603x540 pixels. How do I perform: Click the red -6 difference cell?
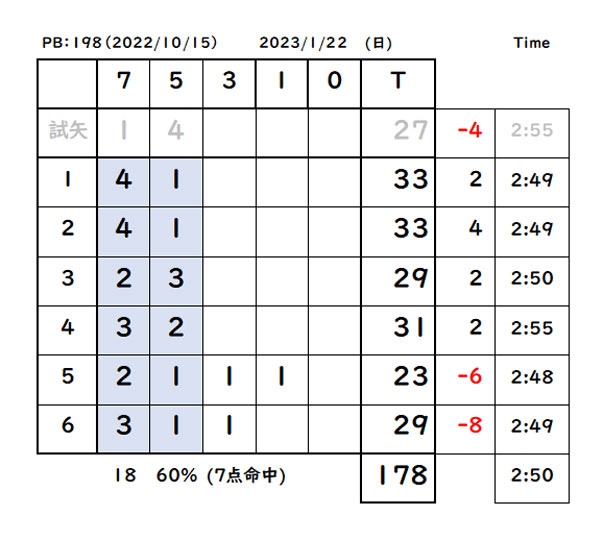465,380
